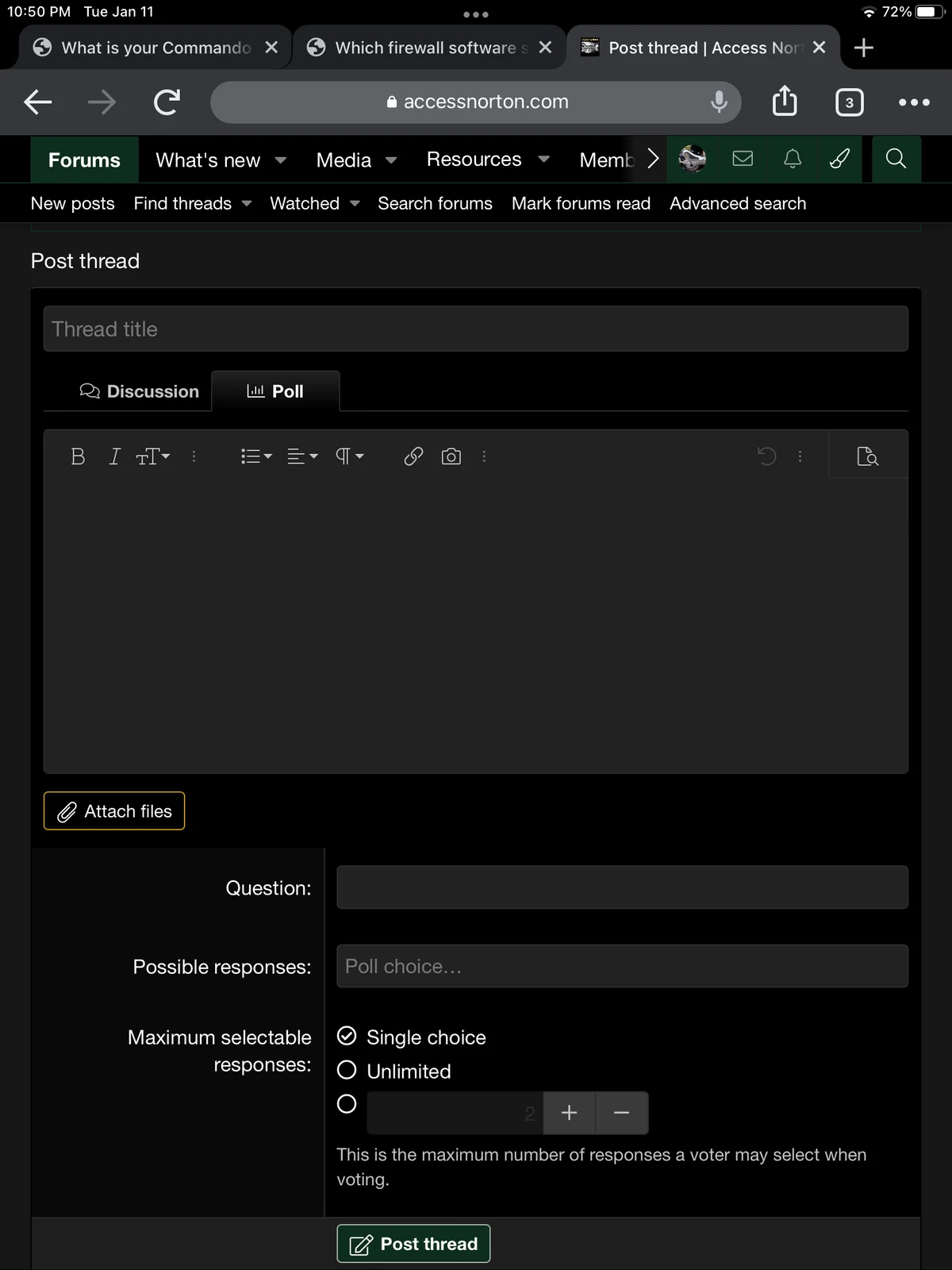The height and width of the screenshot is (1270, 952).
Task: Insert a link in the post
Action: click(x=413, y=456)
